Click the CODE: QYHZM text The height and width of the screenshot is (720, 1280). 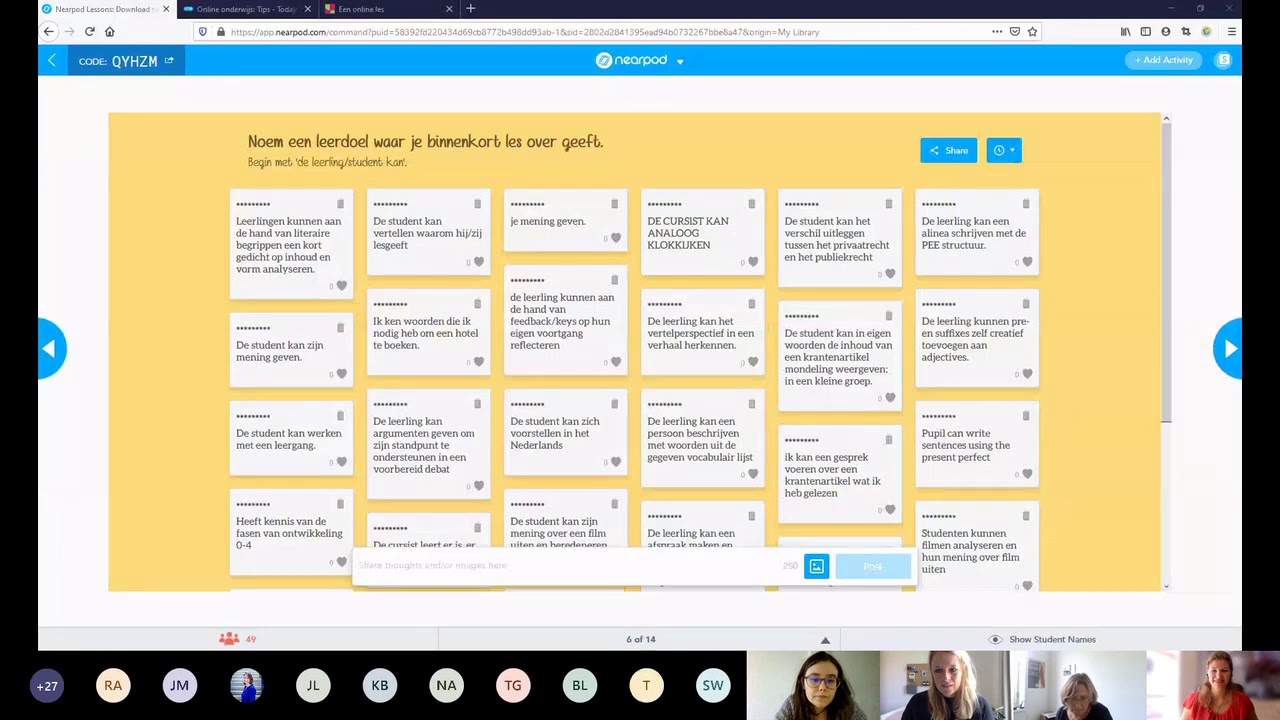[x=118, y=61]
